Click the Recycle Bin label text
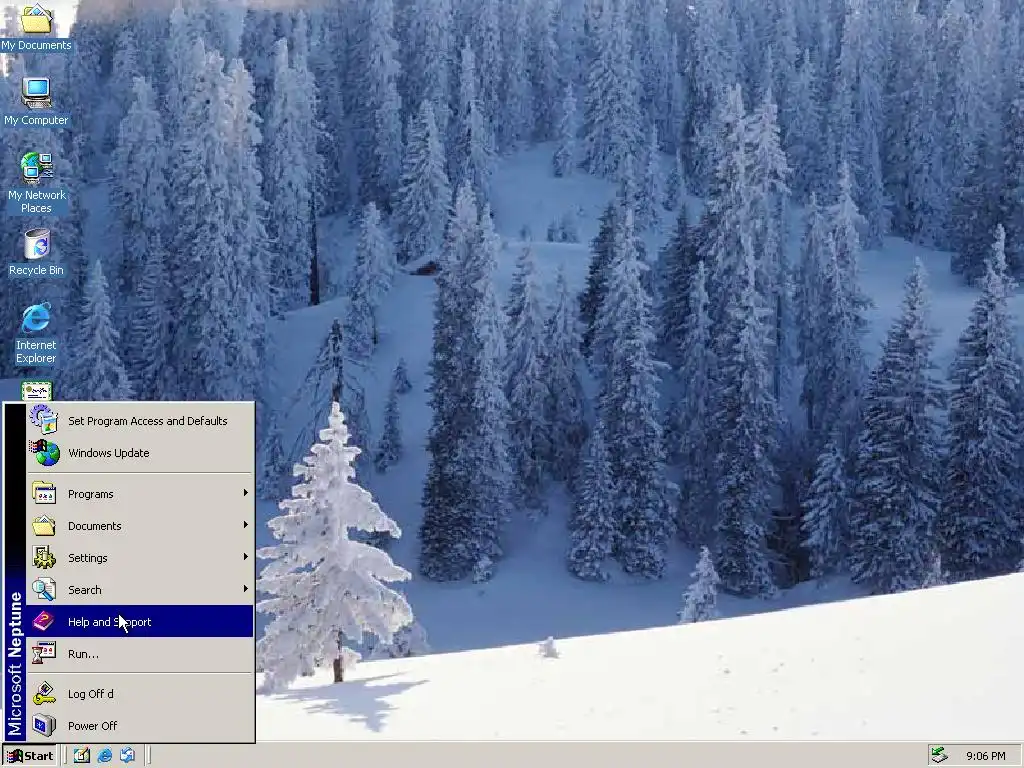1024x768 pixels. [x=36, y=270]
